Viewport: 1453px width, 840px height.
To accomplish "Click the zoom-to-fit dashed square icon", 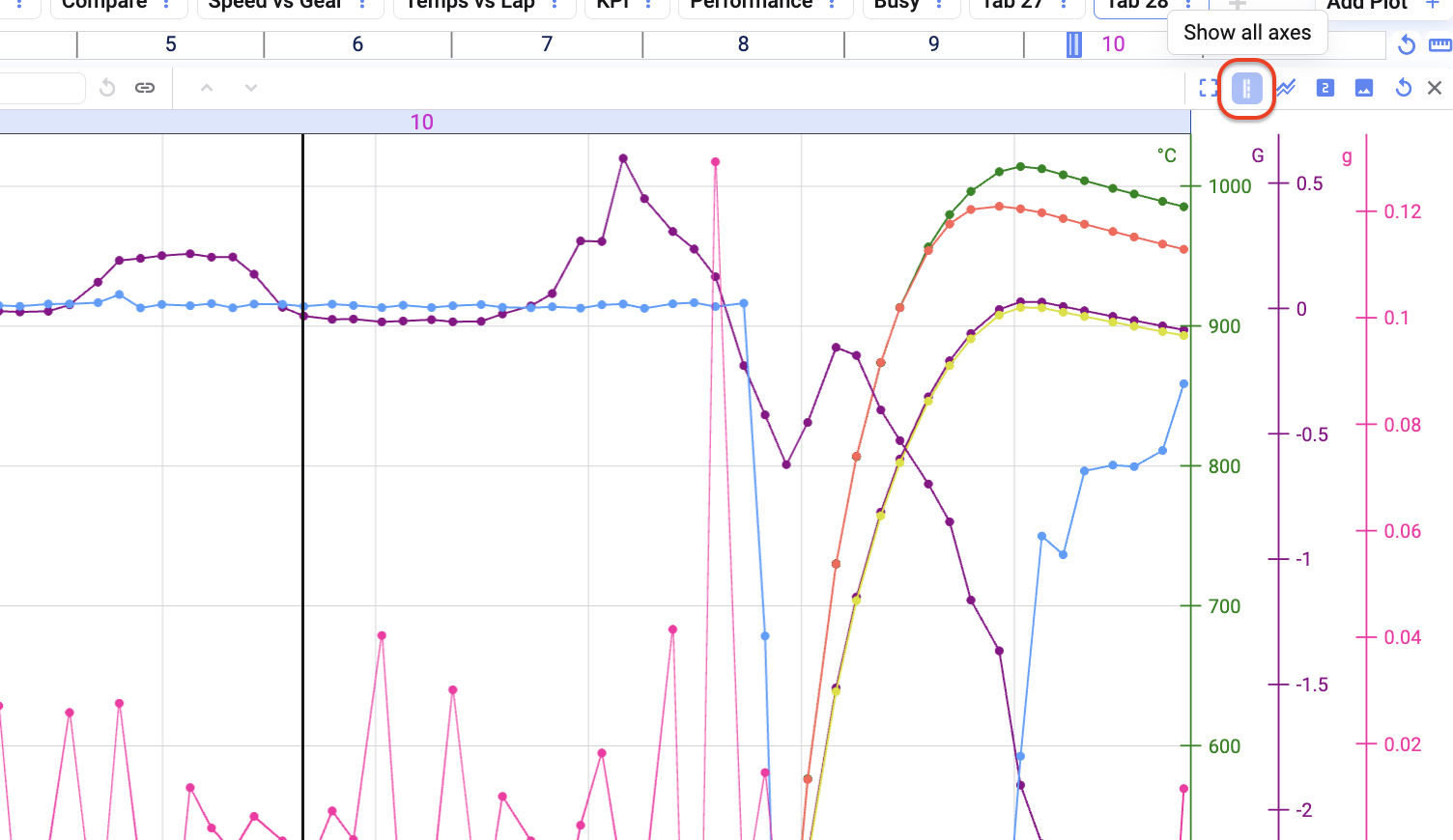I will [x=1209, y=89].
